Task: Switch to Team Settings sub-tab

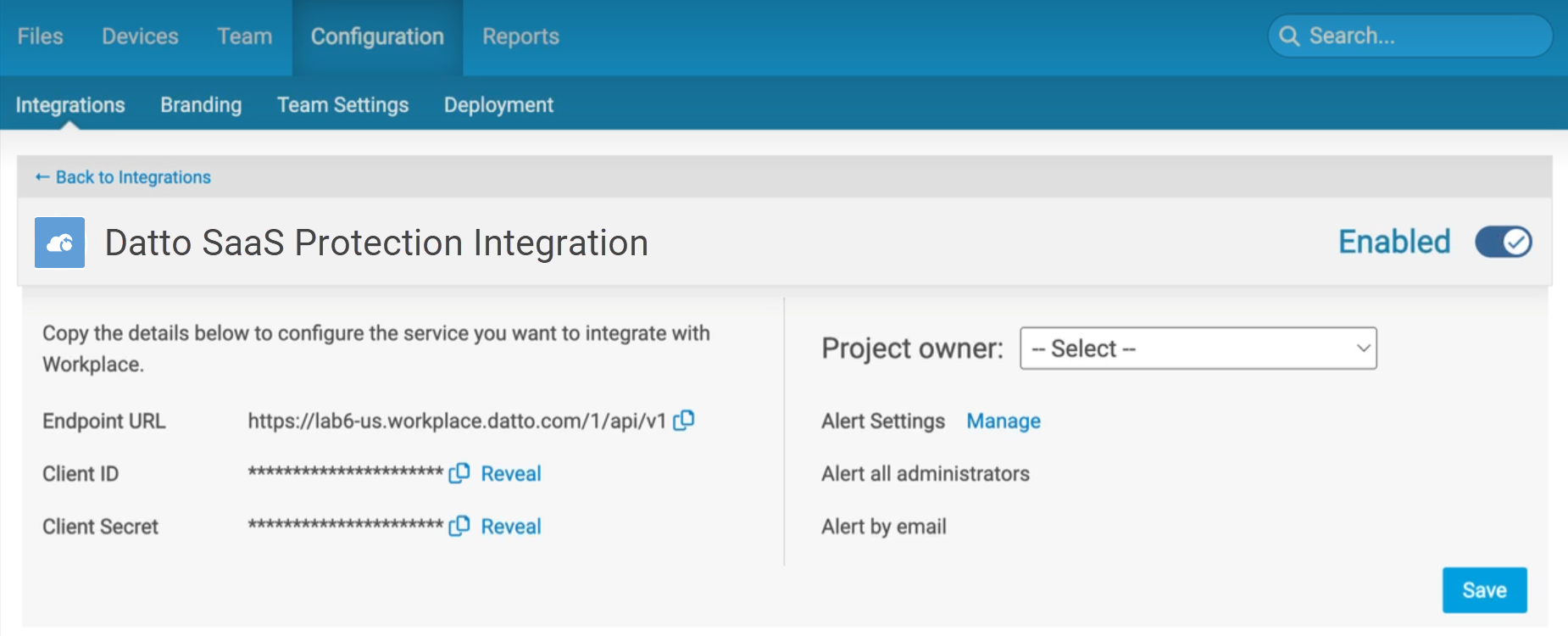Action: [x=342, y=105]
